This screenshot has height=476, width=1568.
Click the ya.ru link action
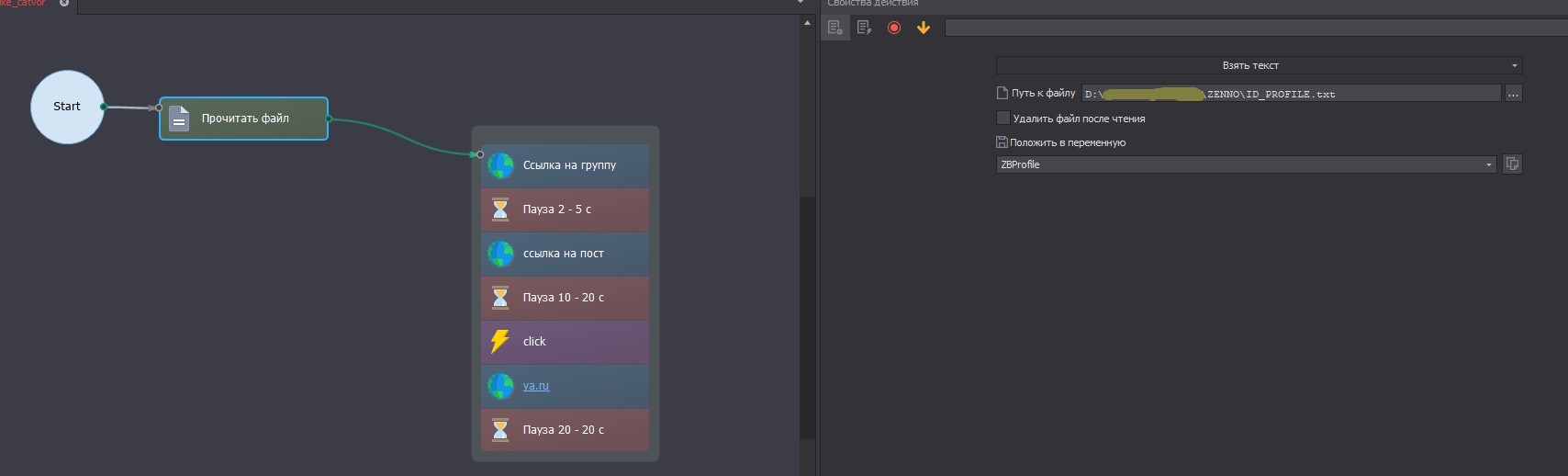[x=536, y=386]
